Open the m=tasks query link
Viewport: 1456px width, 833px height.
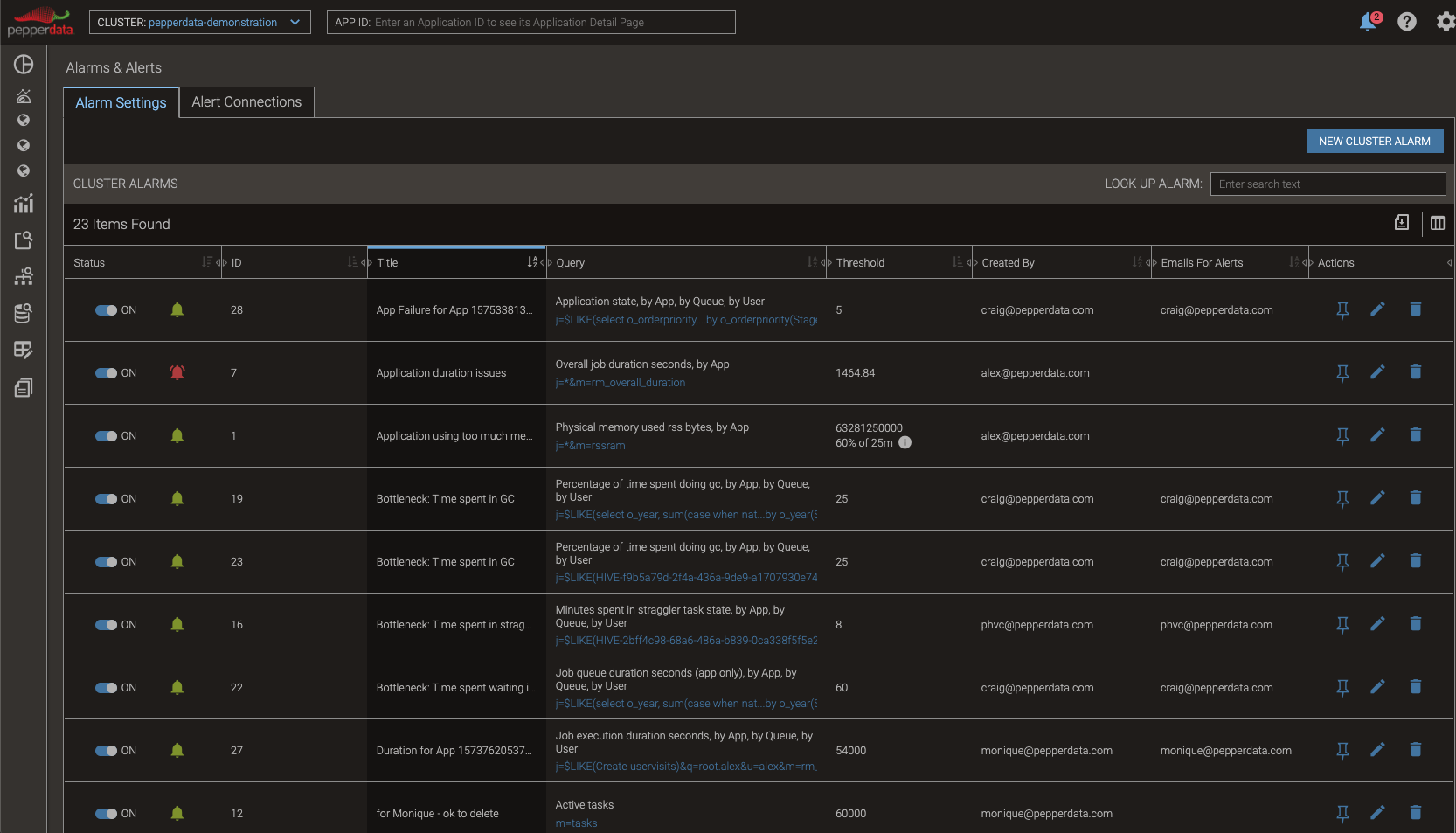(x=577, y=823)
